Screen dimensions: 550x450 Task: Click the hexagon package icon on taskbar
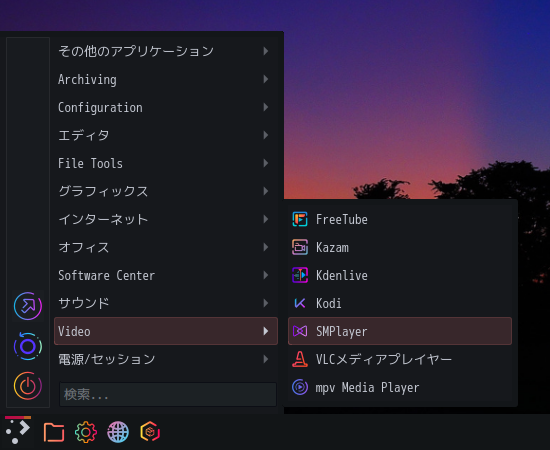[150, 432]
